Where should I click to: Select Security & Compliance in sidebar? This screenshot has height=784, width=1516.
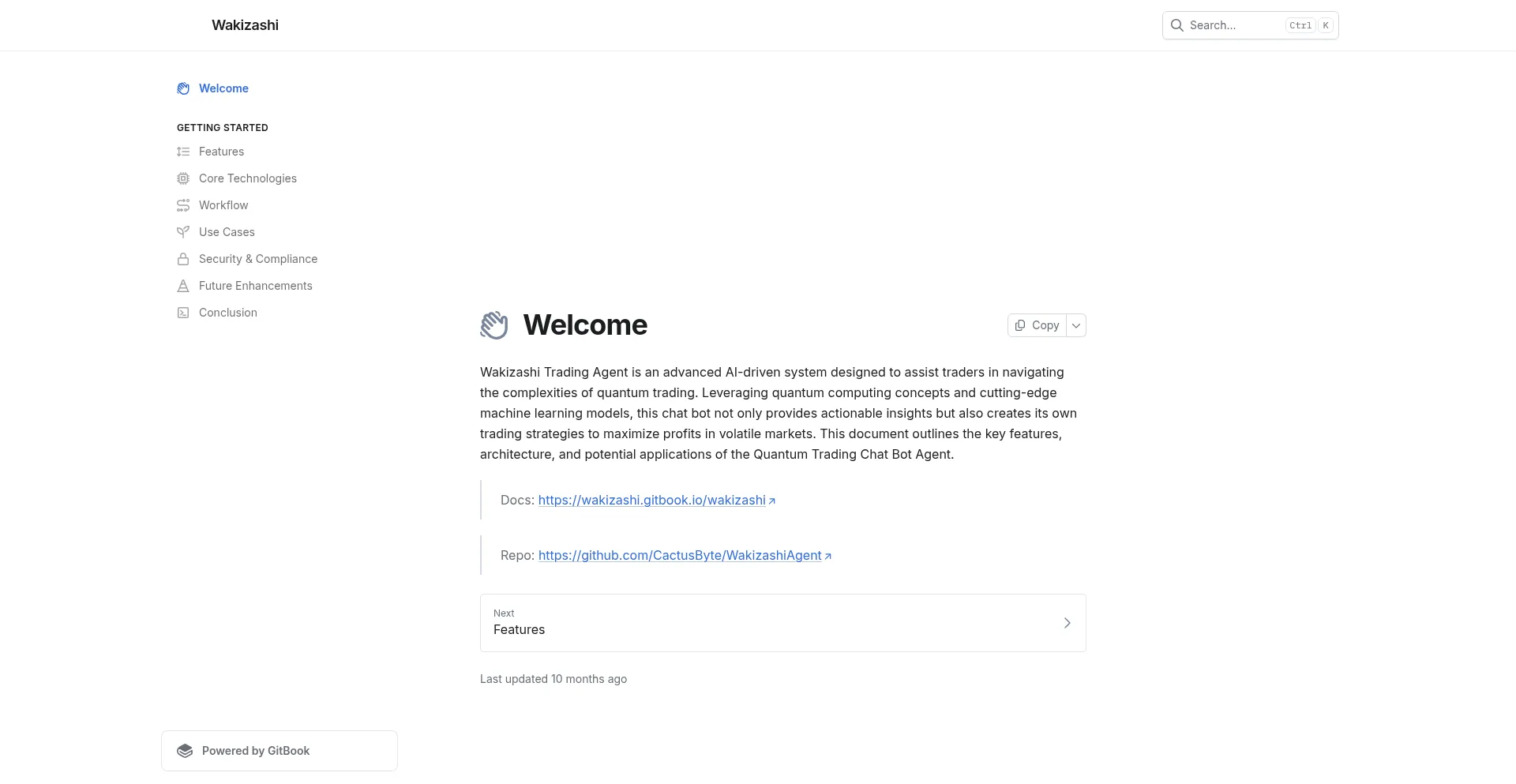click(258, 259)
